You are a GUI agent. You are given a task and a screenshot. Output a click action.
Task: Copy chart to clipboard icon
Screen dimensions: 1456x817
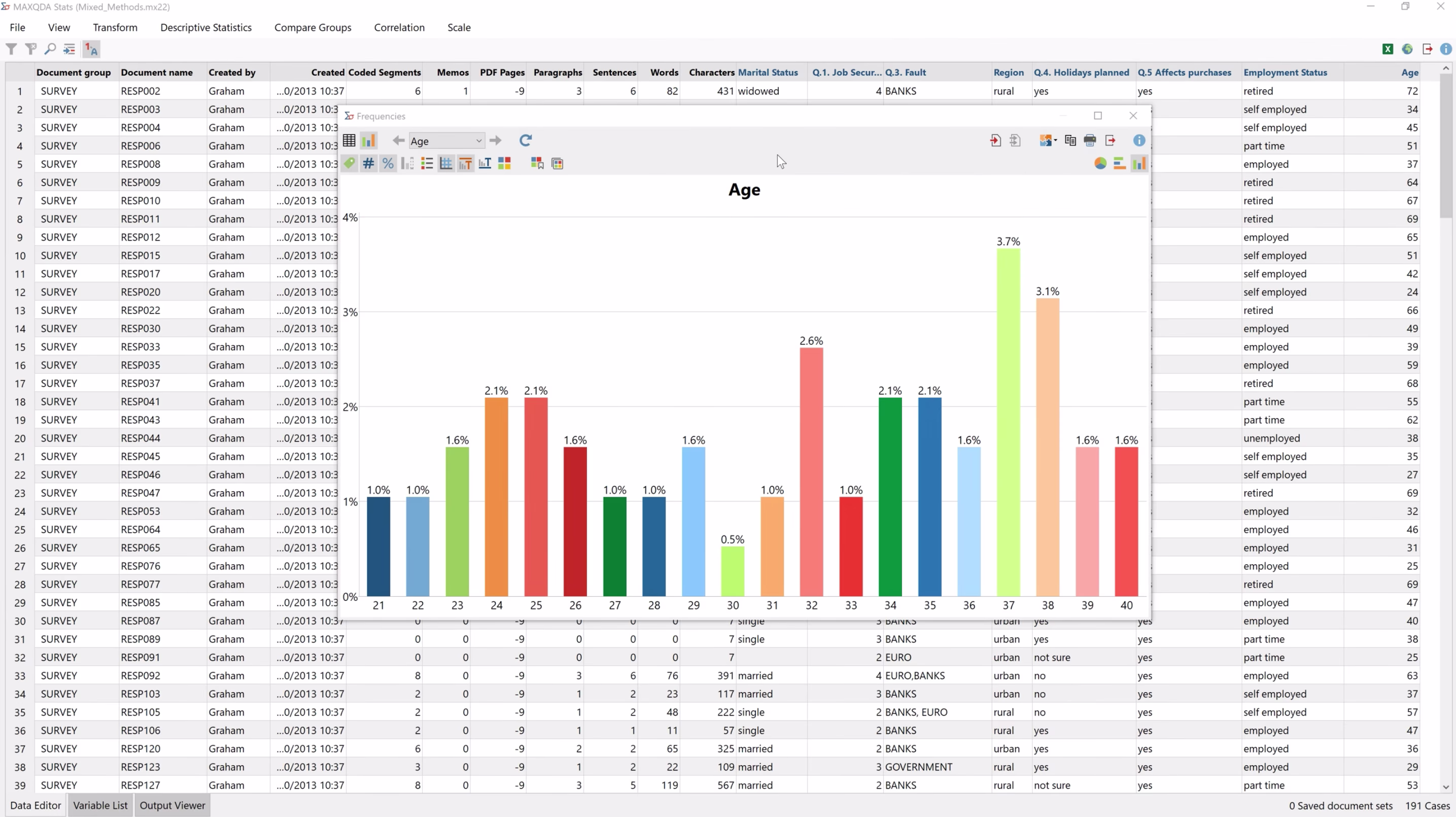coord(1070,140)
